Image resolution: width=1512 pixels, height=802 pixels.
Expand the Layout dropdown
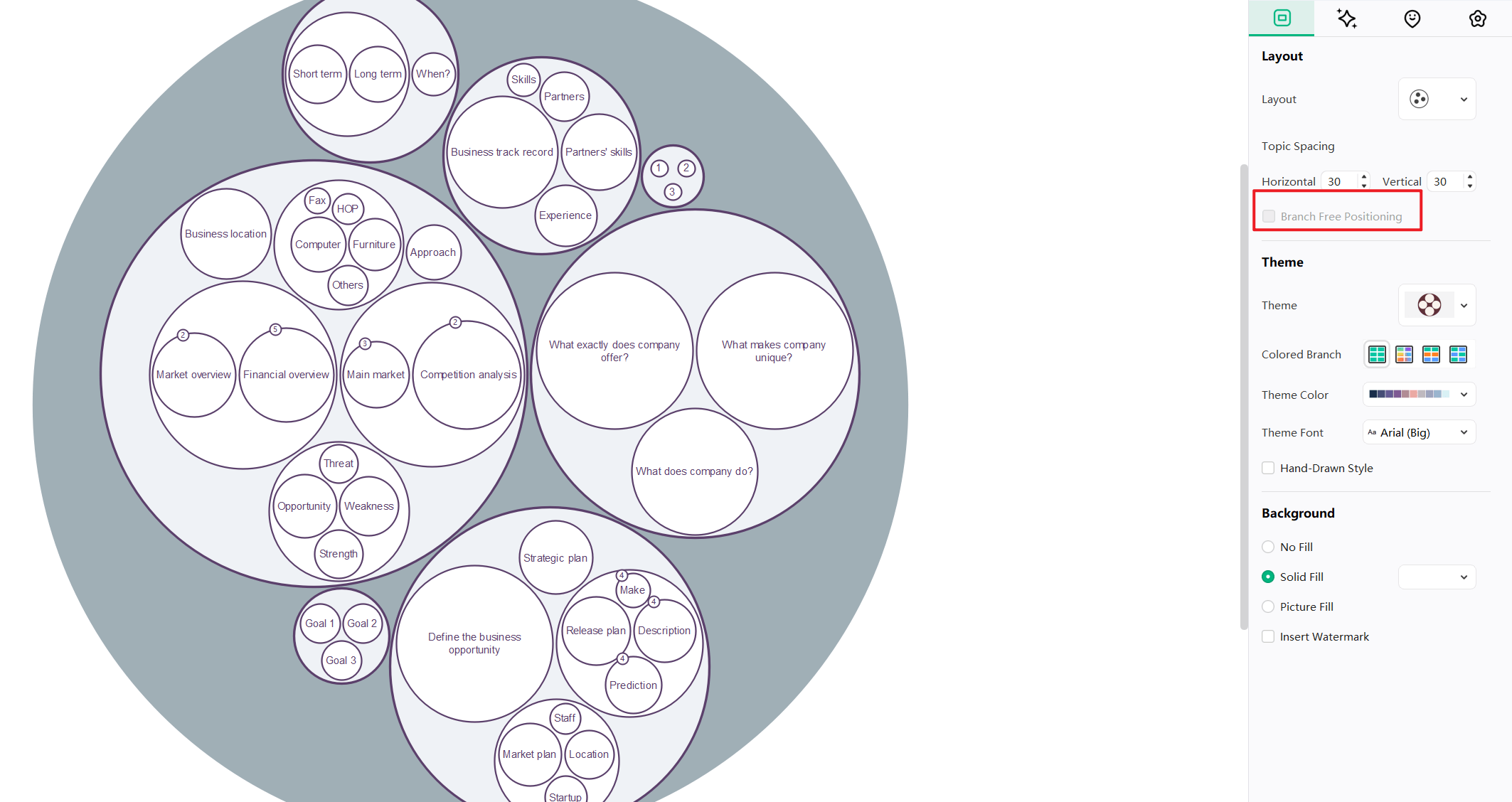click(1463, 98)
